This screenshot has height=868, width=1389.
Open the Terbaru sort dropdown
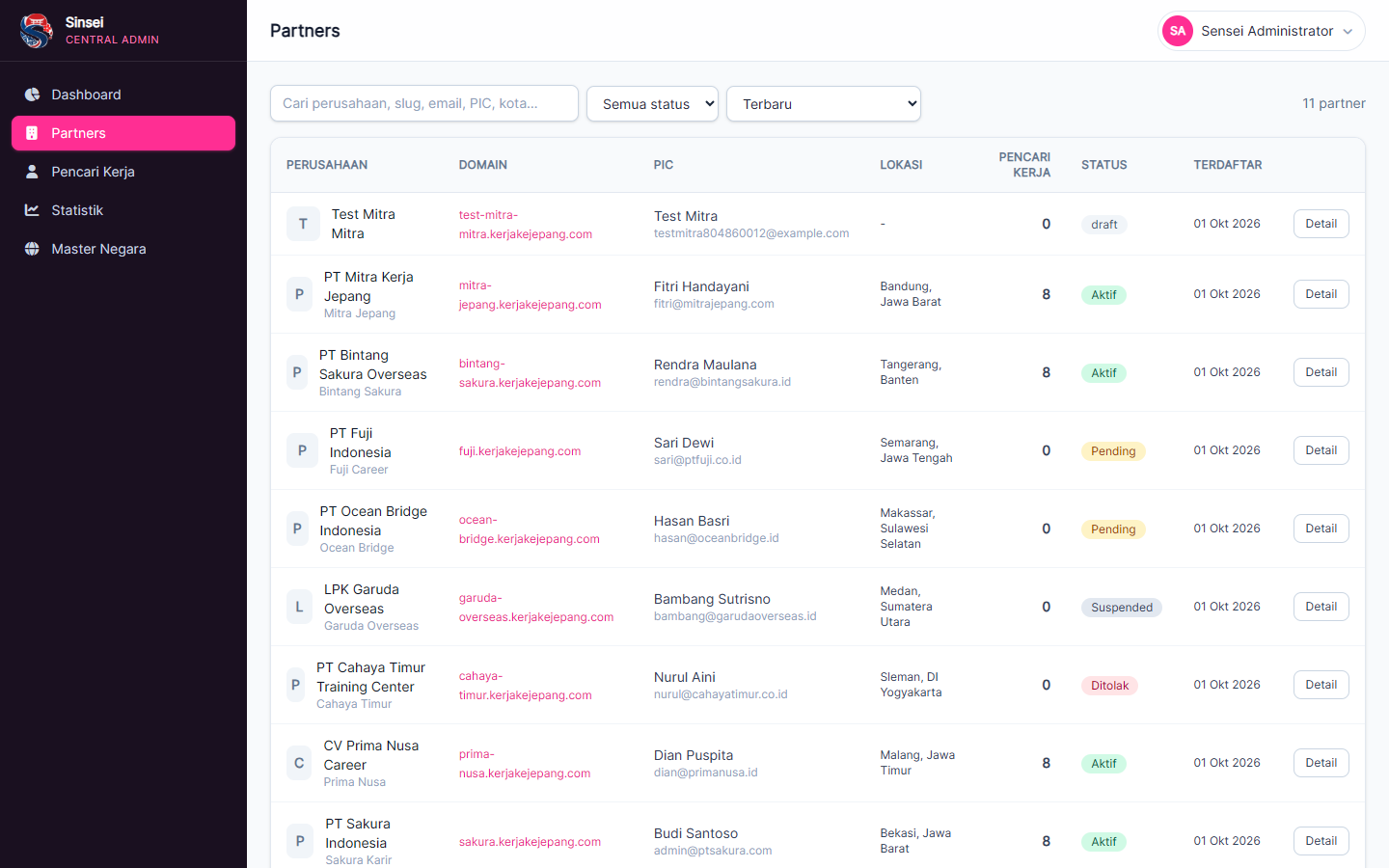coord(824,104)
